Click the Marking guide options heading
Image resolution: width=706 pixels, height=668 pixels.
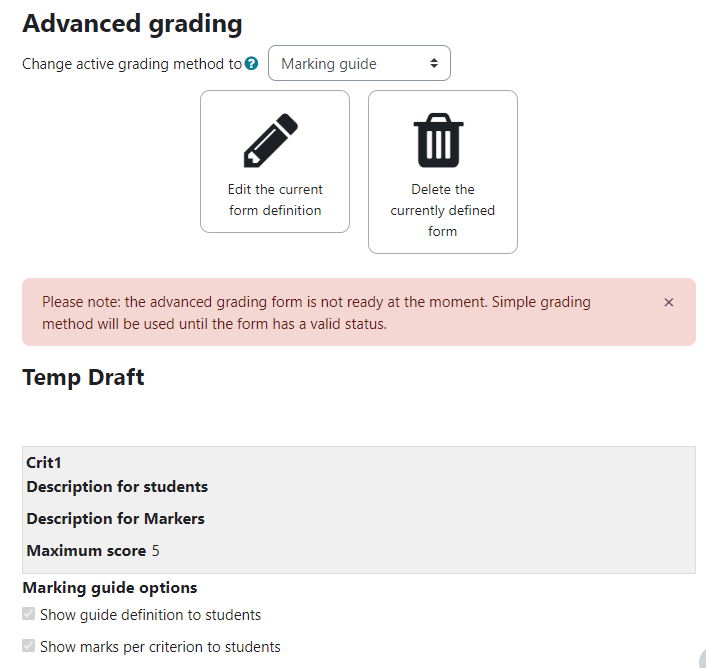110,588
